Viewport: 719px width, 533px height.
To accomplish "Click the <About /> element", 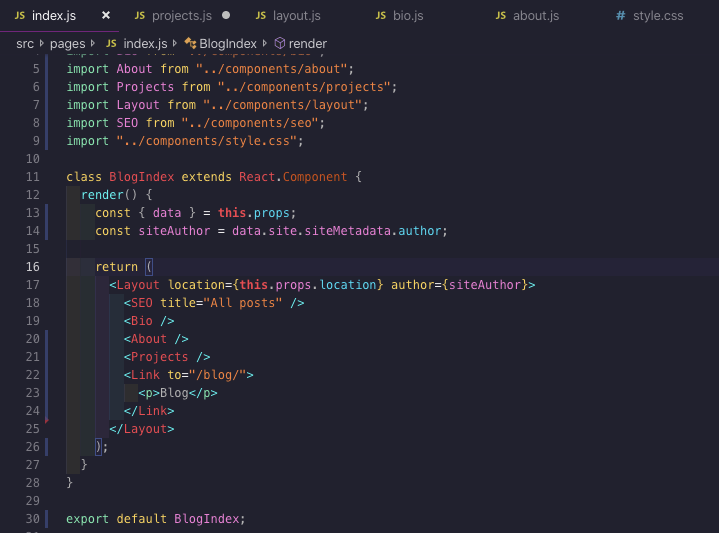I will [156, 339].
